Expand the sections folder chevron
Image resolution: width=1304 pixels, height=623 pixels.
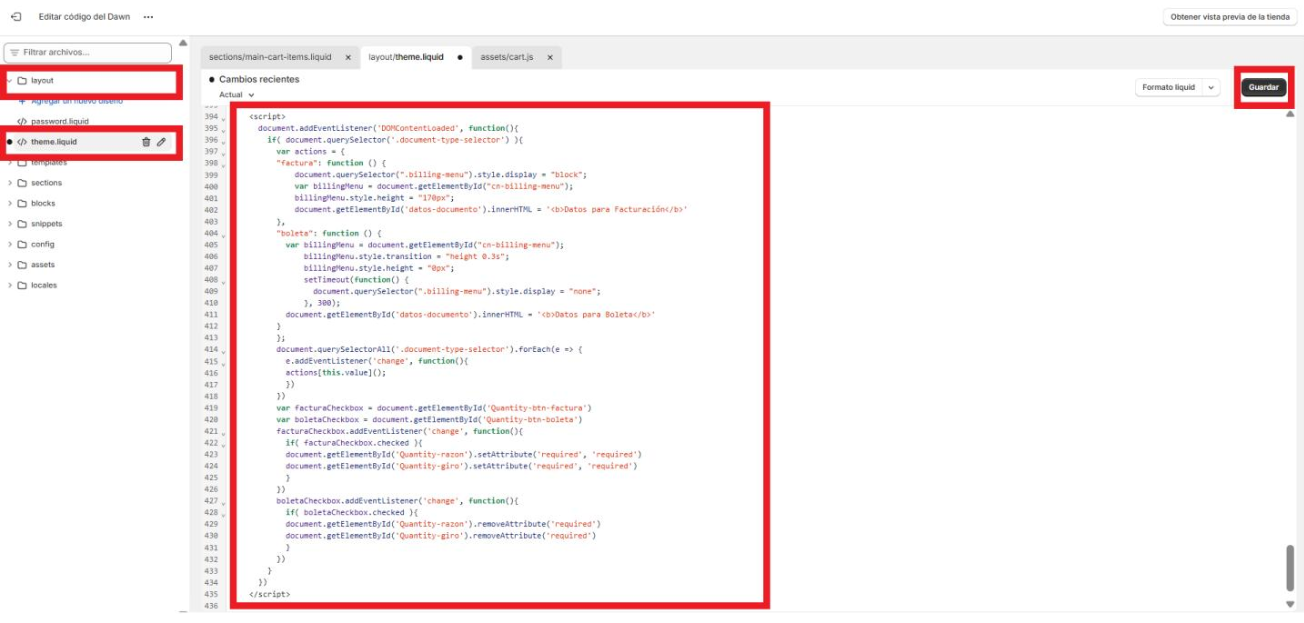point(10,183)
